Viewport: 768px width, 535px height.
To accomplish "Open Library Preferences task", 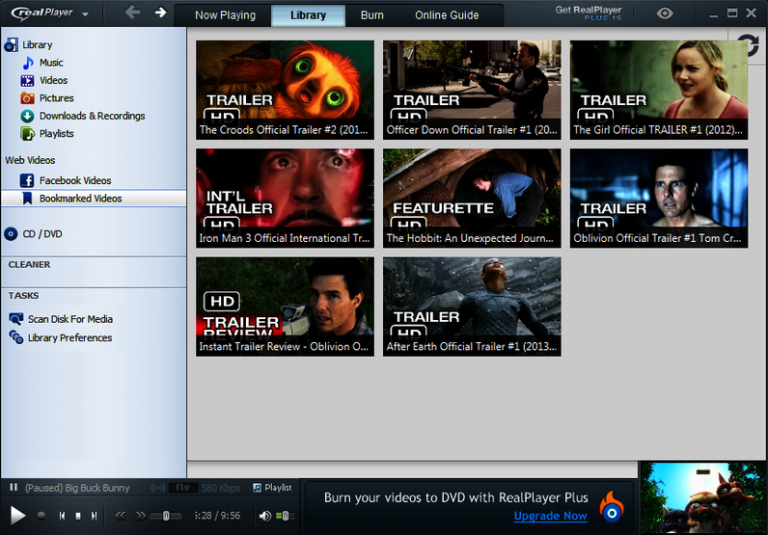I will pyautogui.click(x=70, y=338).
